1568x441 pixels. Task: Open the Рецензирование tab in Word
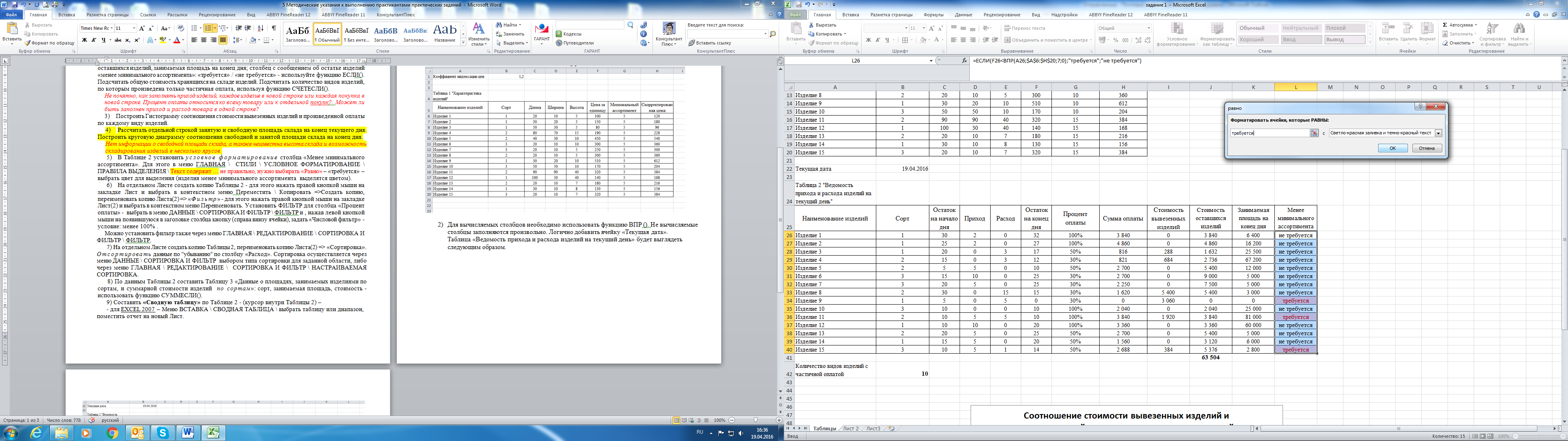[217, 15]
